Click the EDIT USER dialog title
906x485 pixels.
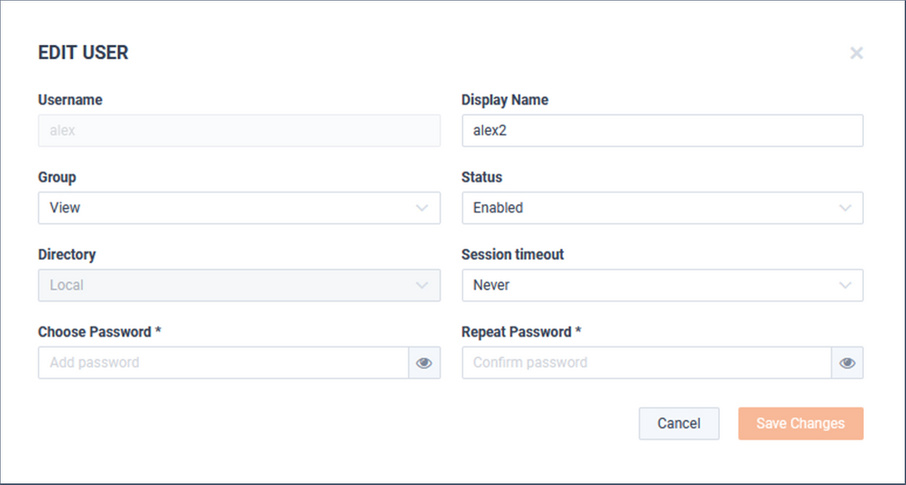tap(83, 53)
